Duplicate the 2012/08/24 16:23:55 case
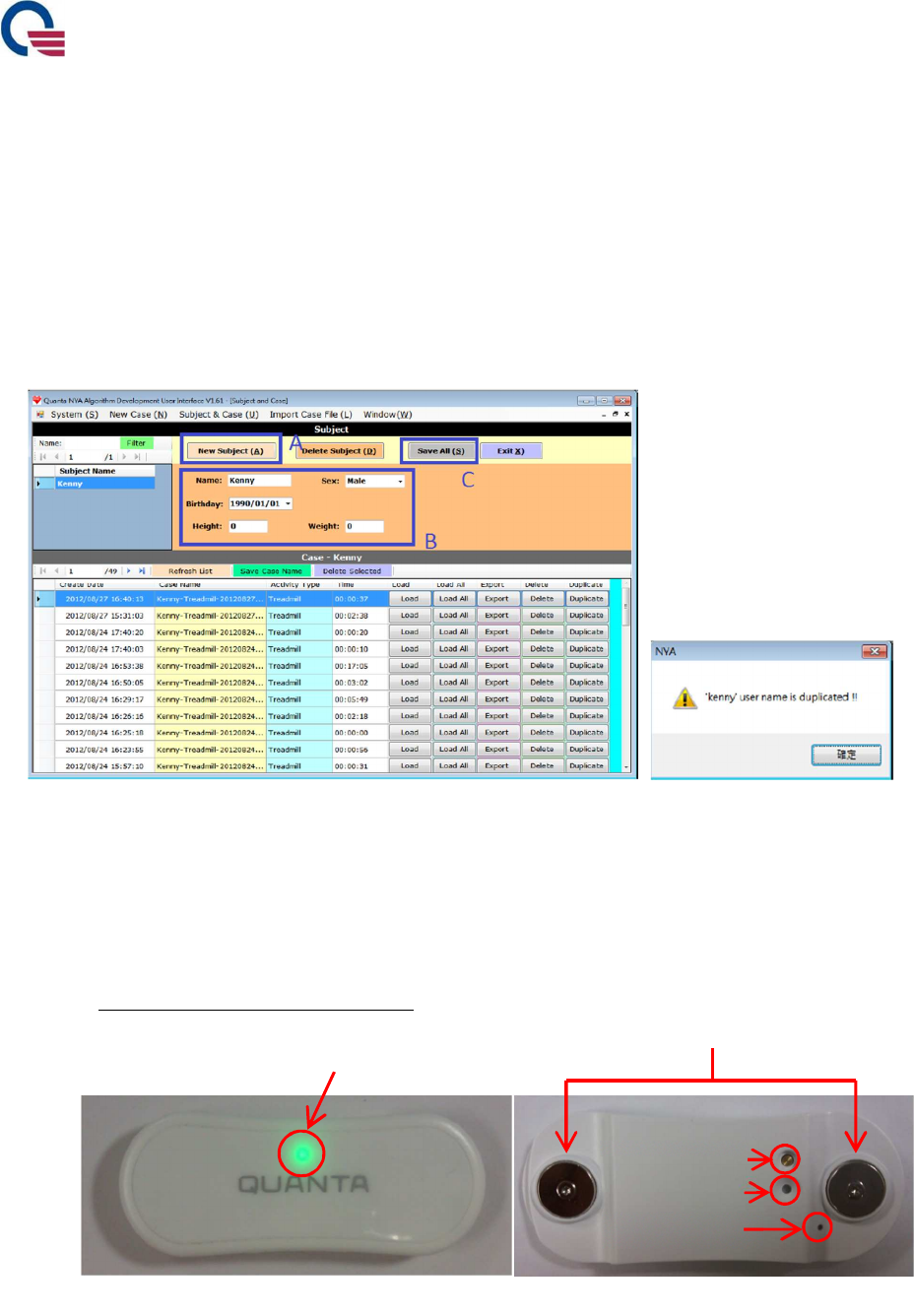This screenshot has width=914, height=1316. 586,750
